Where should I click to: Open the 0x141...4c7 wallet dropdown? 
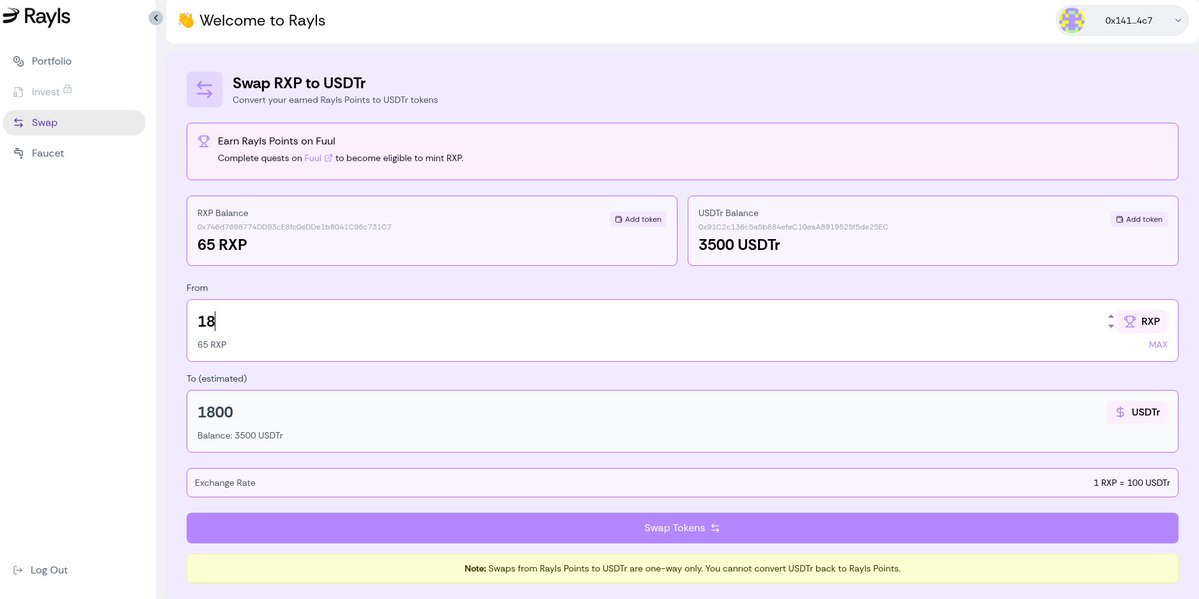pyautogui.click(x=1128, y=19)
